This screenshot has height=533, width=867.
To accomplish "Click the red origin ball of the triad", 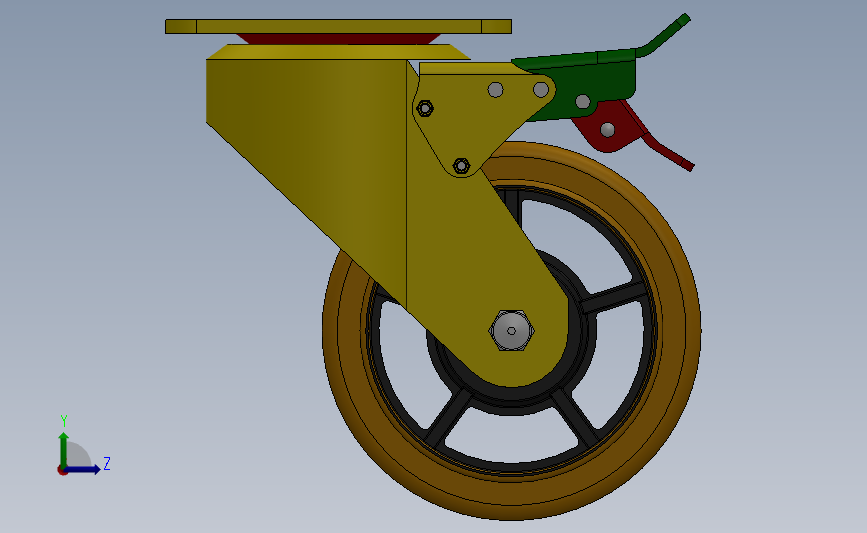I will 62,471.
